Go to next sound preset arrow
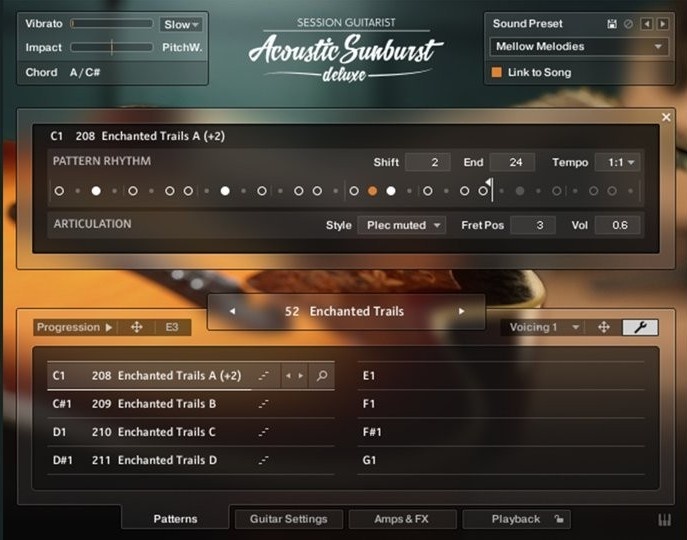The width and height of the screenshot is (687, 540). click(x=663, y=24)
